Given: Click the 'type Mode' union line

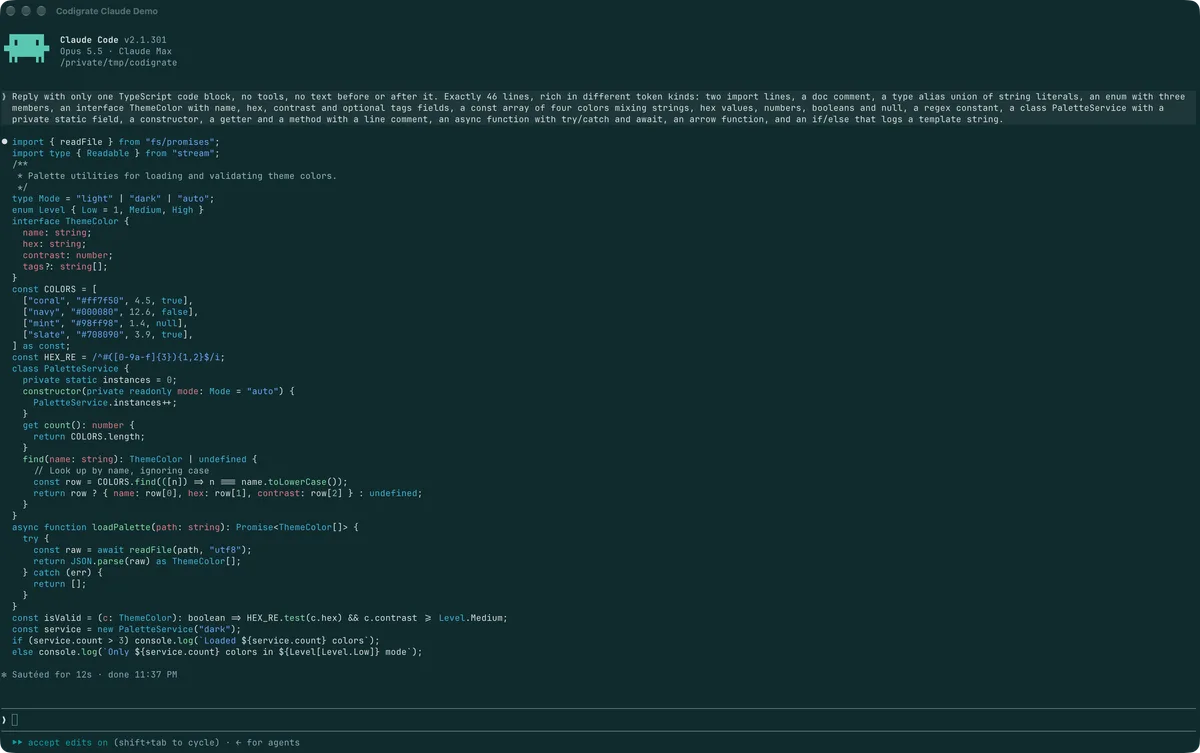Looking at the screenshot, I should 113,199.
